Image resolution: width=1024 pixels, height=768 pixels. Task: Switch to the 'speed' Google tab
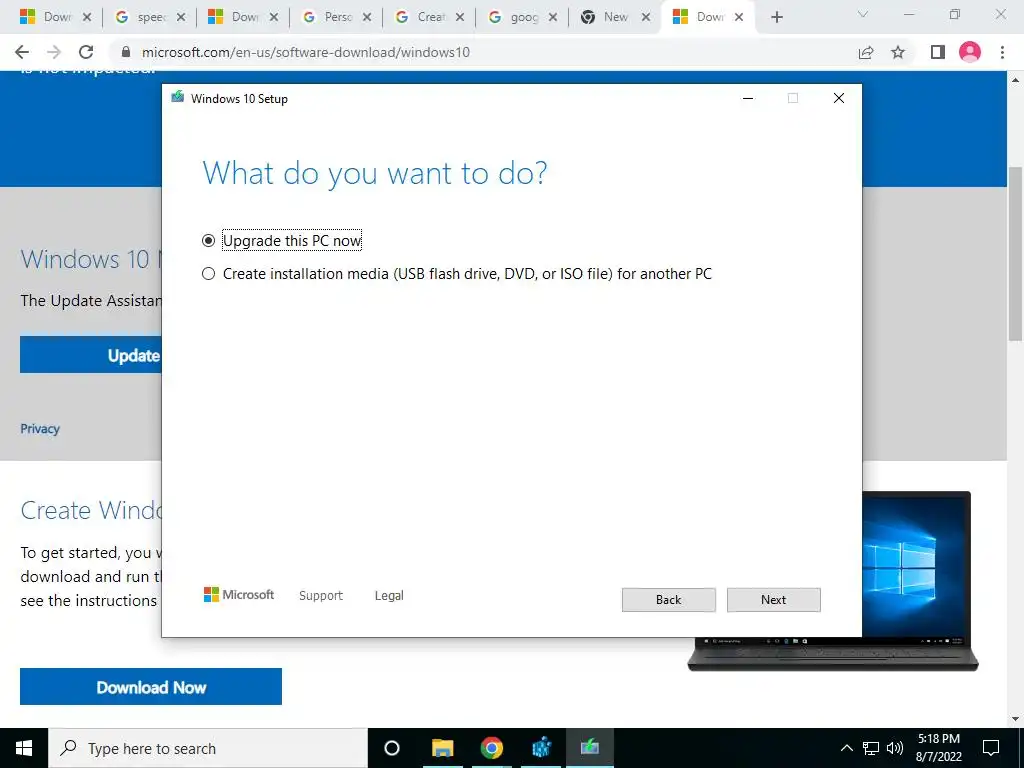148,17
